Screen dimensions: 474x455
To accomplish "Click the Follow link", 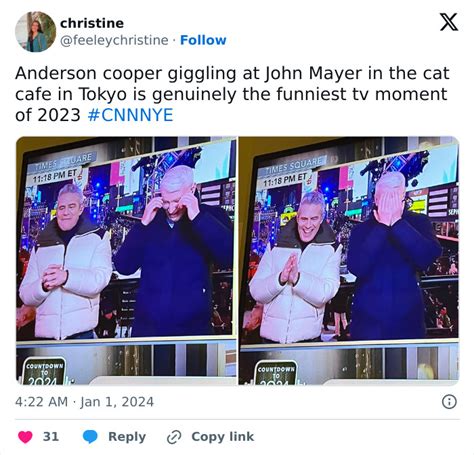I will (x=203, y=40).
